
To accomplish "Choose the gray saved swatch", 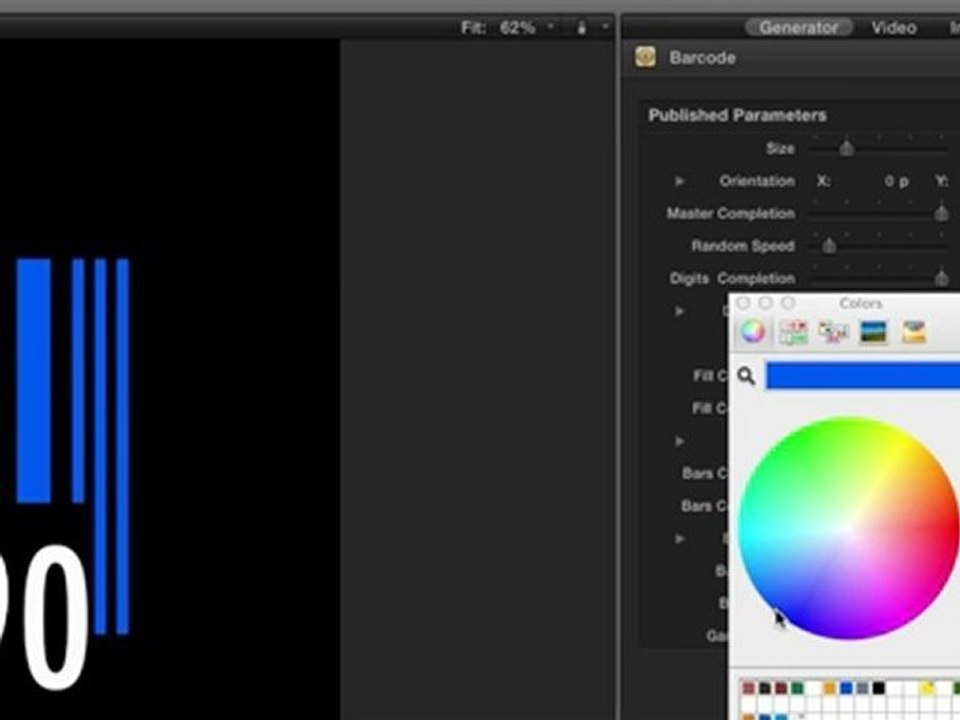I will click(x=862, y=689).
